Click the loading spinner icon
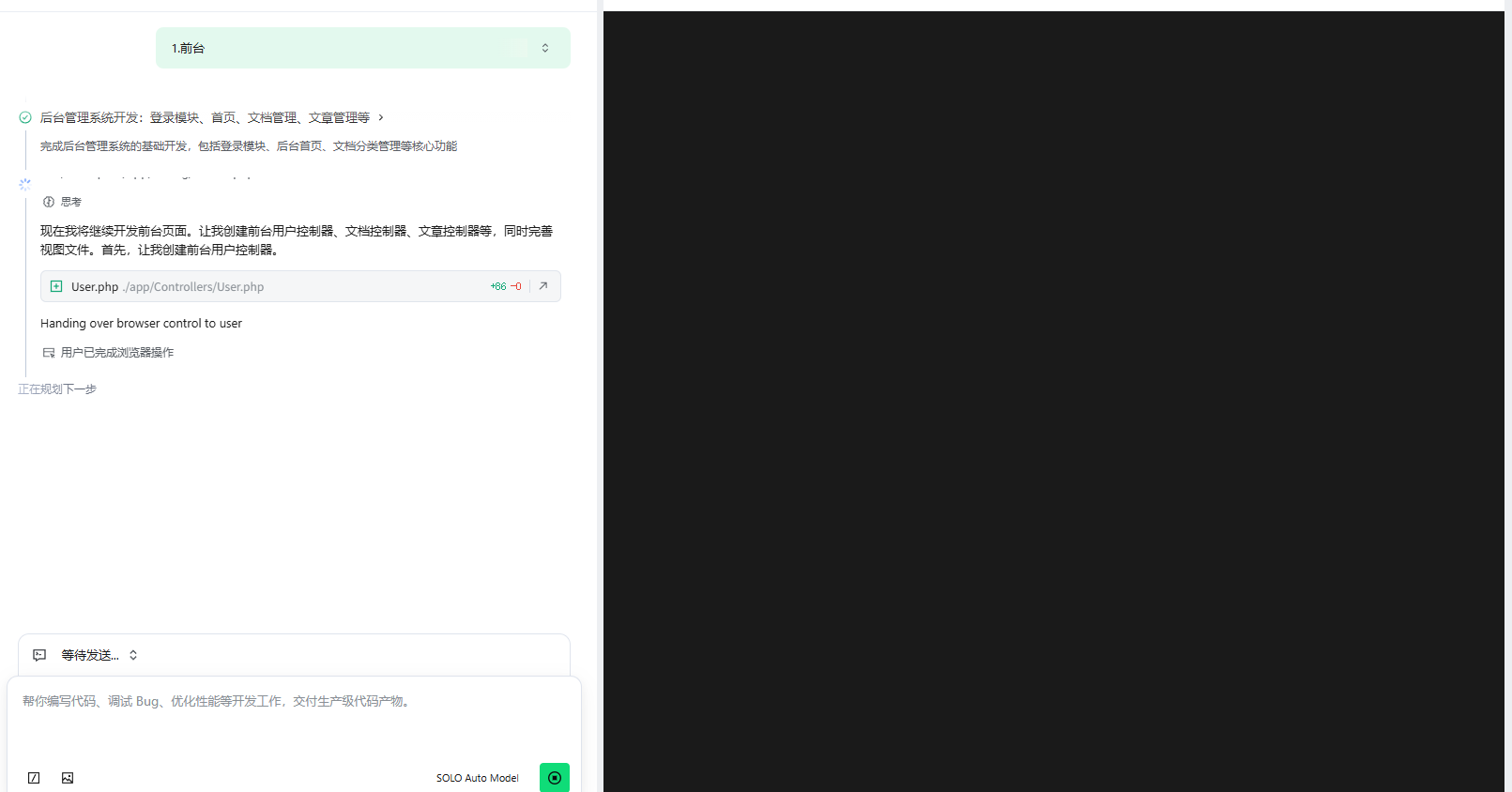The height and width of the screenshot is (792, 1512). click(x=25, y=185)
